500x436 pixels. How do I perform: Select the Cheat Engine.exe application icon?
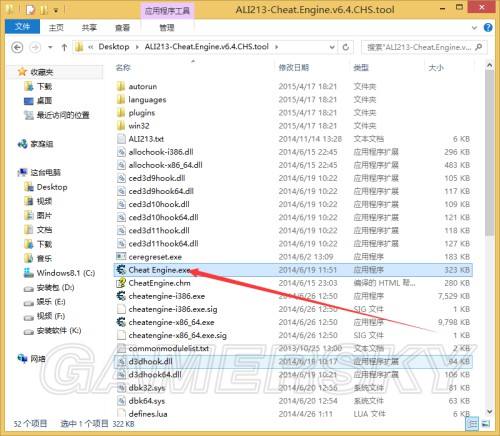click(x=121, y=270)
